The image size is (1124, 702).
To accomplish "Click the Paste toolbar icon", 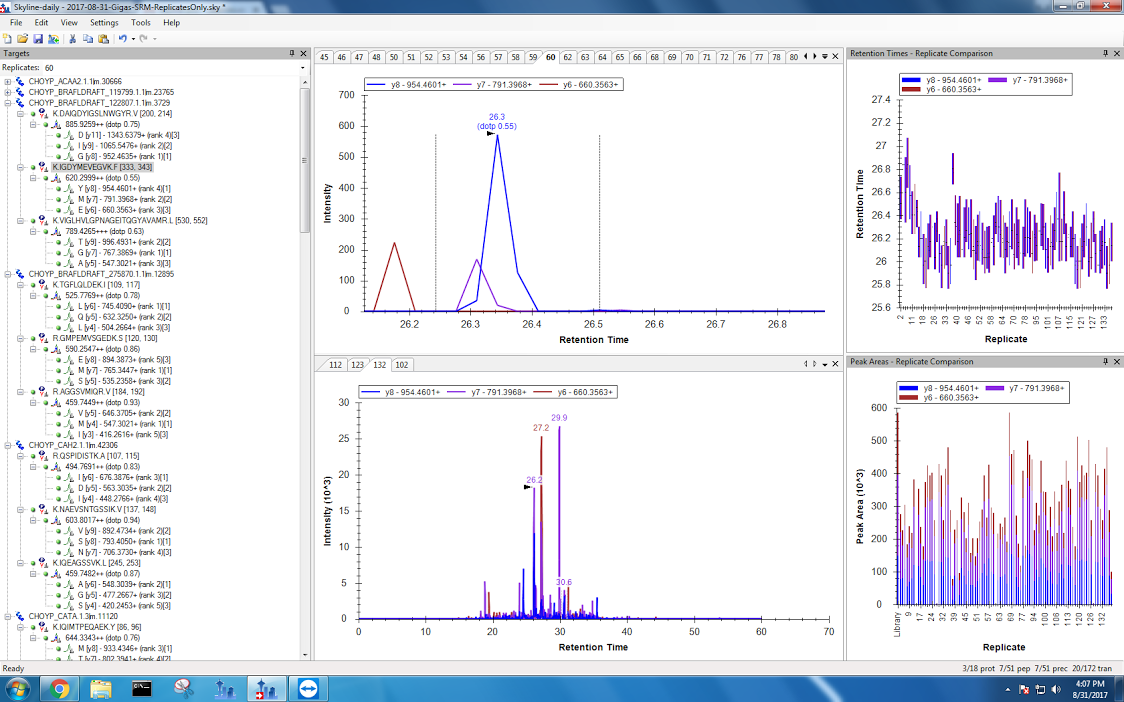I will coord(103,38).
